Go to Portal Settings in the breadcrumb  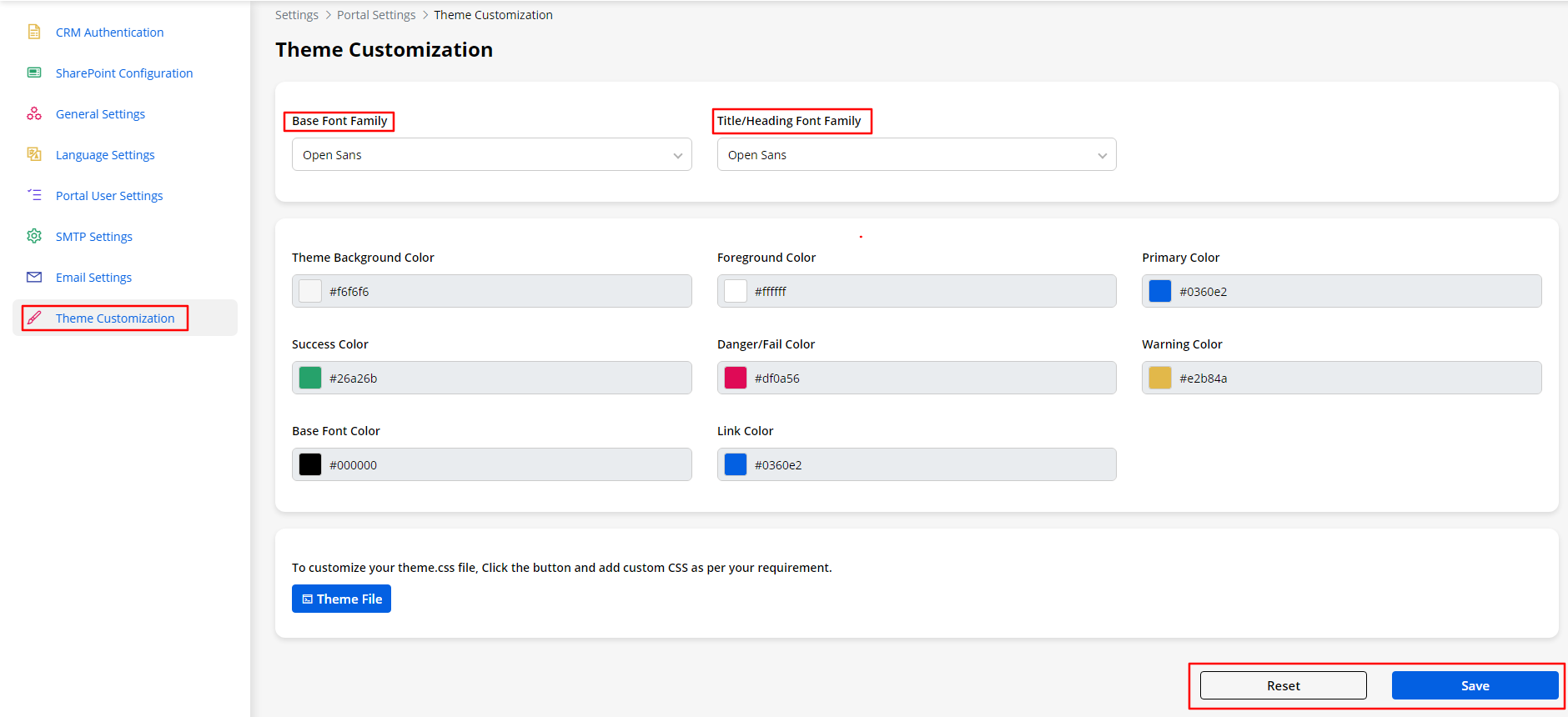[376, 15]
